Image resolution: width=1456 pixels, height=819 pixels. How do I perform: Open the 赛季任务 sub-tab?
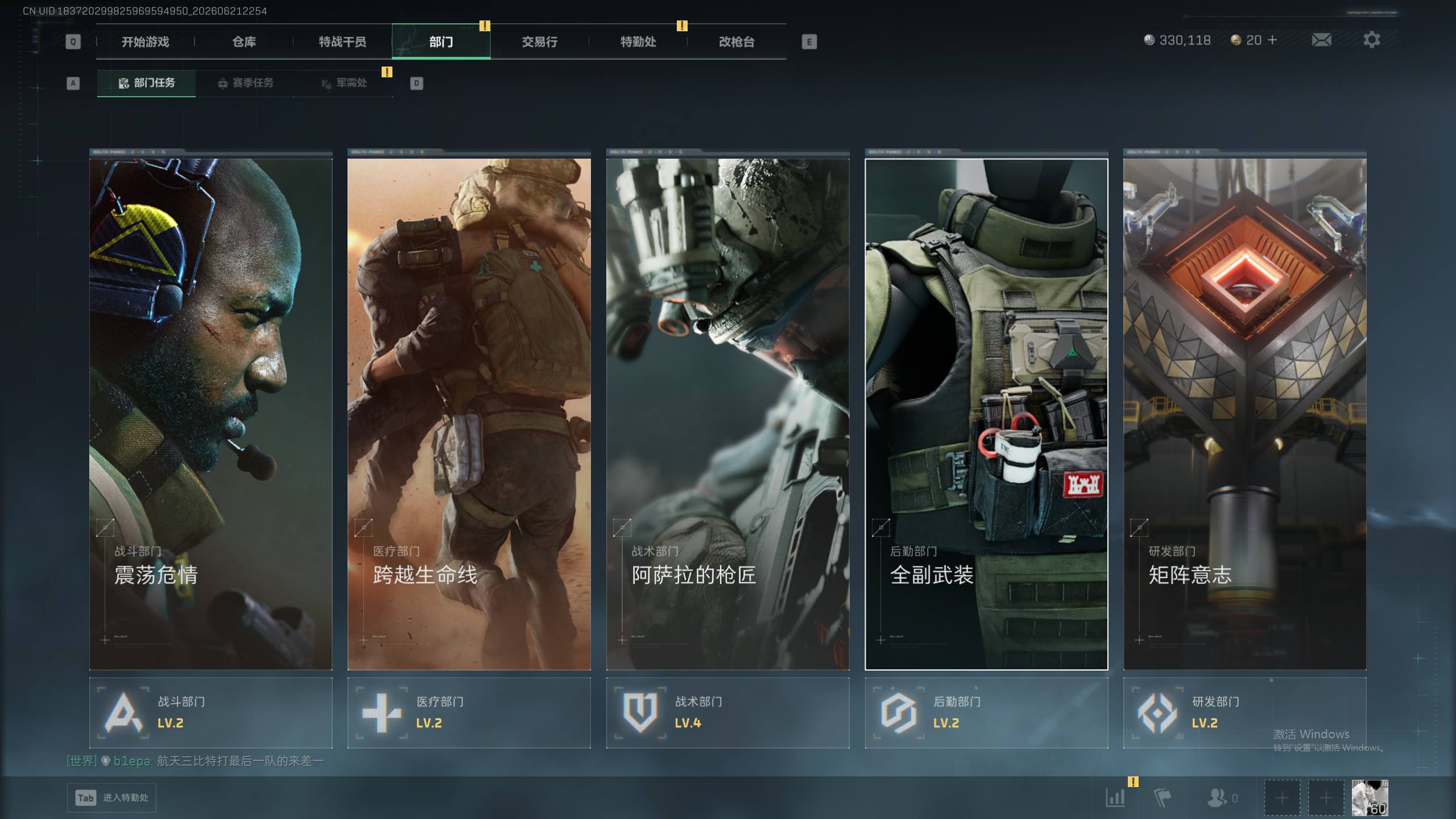pos(245,83)
